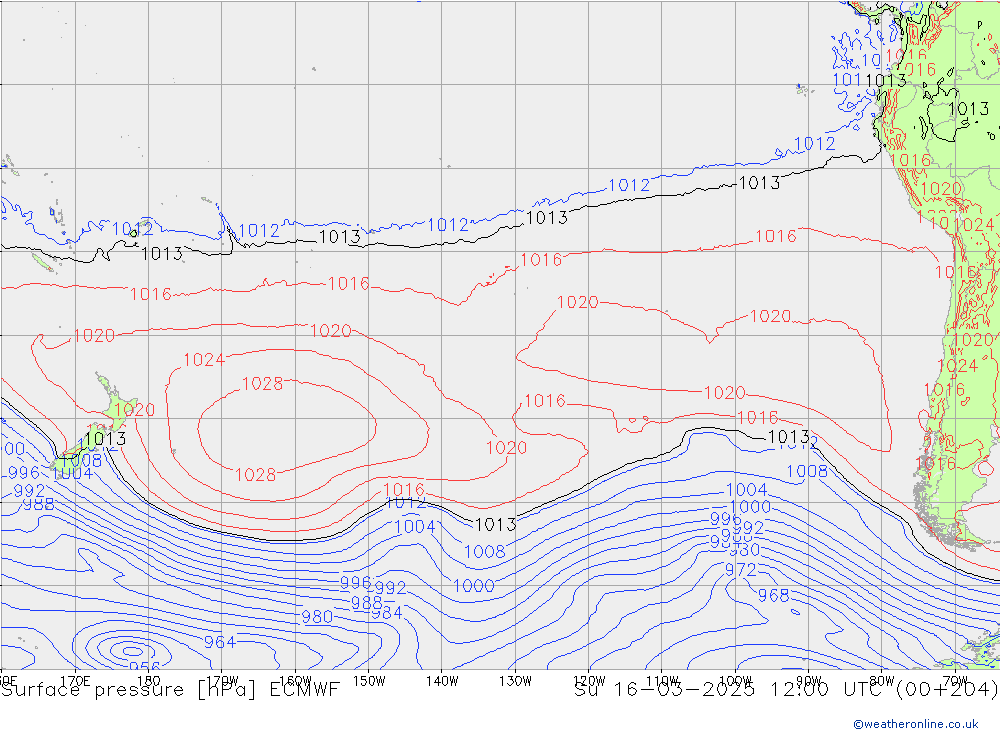Viewport: 1000px width, 733px height.
Task: Click the 180 longitude axis label
Action: pyautogui.click(x=149, y=681)
